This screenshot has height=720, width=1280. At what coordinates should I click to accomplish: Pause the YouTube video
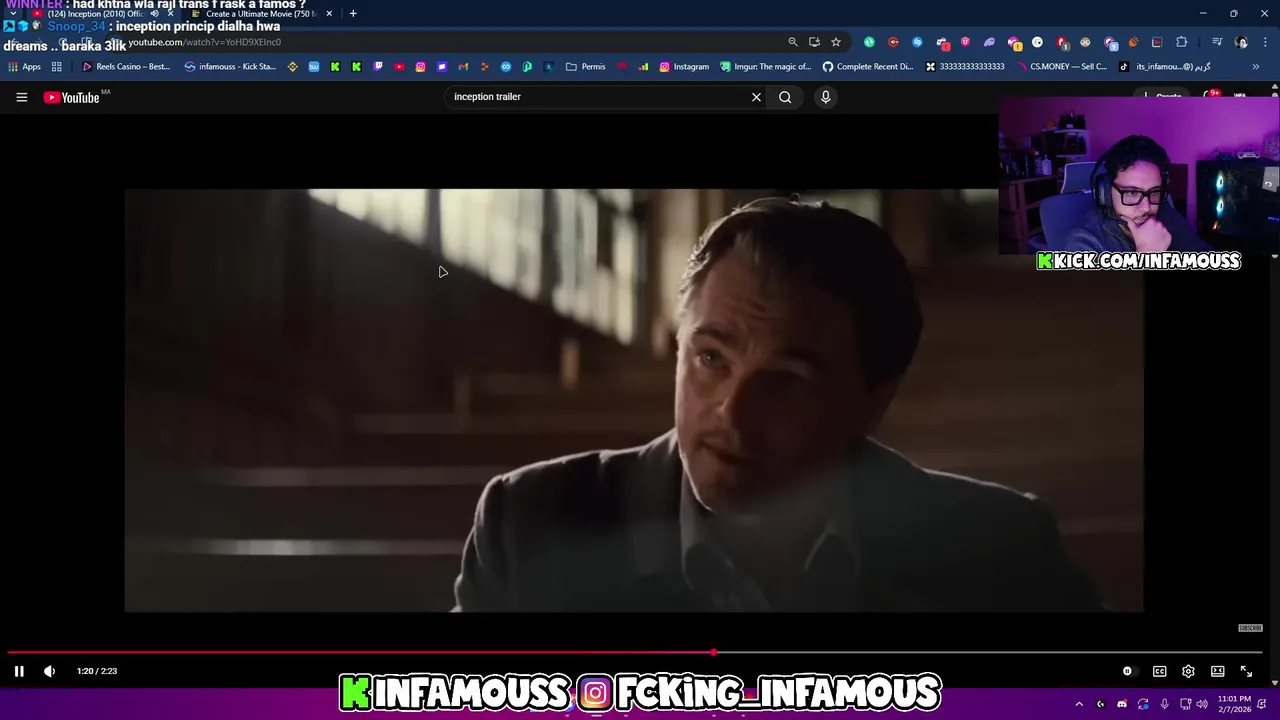[19, 671]
